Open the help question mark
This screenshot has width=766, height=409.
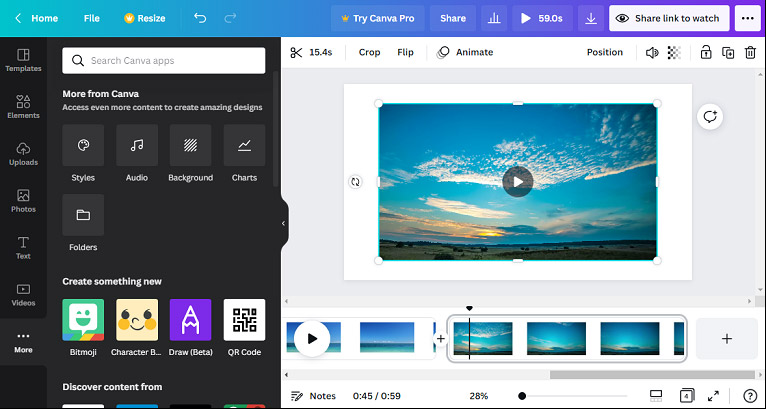(x=750, y=396)
